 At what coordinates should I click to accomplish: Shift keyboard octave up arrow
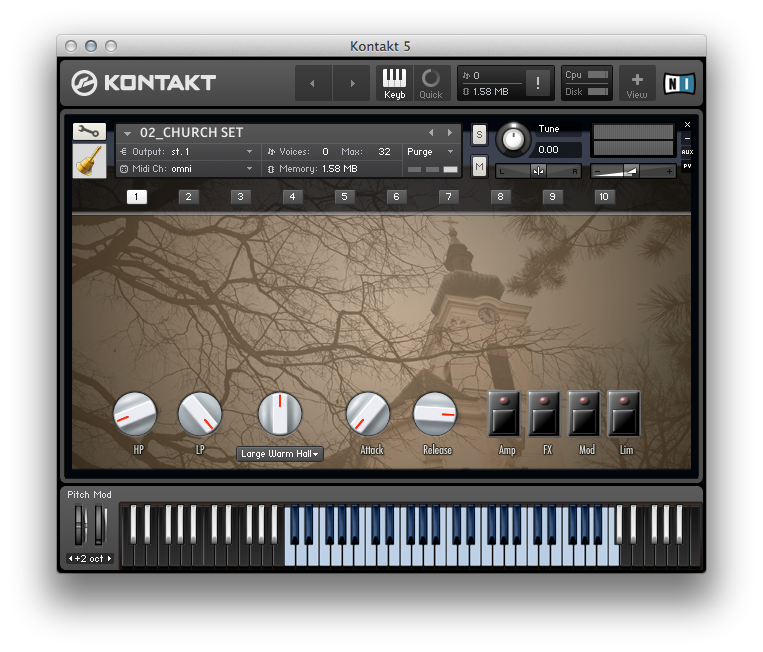click(109, 559)
